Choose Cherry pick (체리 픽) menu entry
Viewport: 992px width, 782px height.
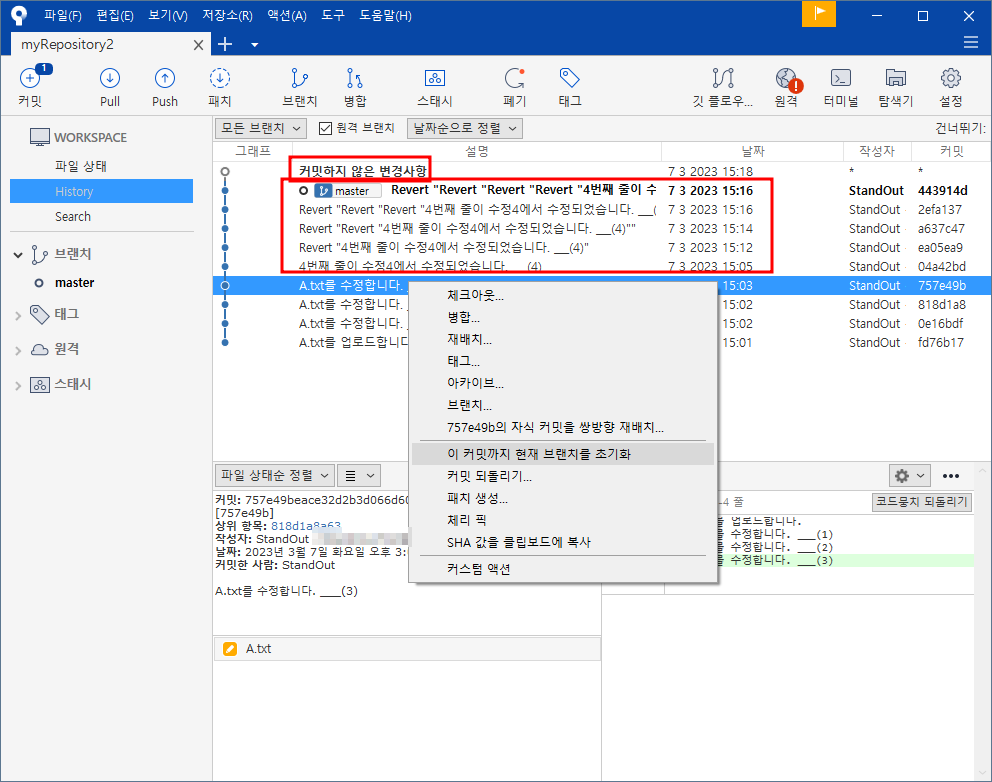562,520
